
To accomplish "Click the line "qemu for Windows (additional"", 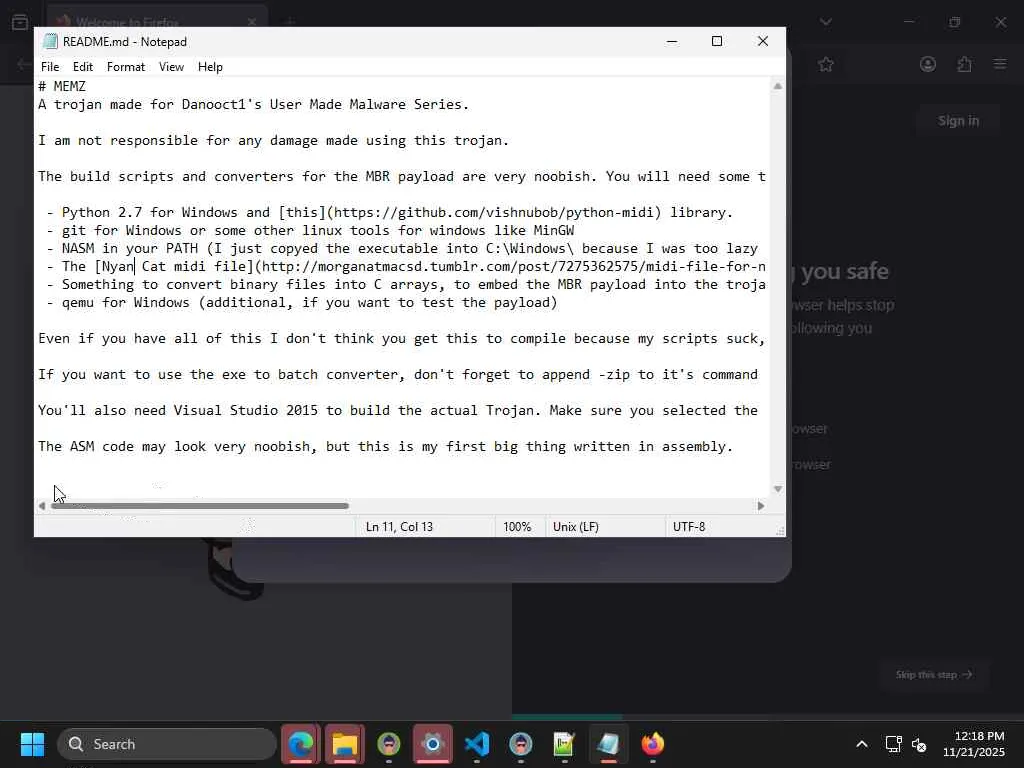I will 302,302.
